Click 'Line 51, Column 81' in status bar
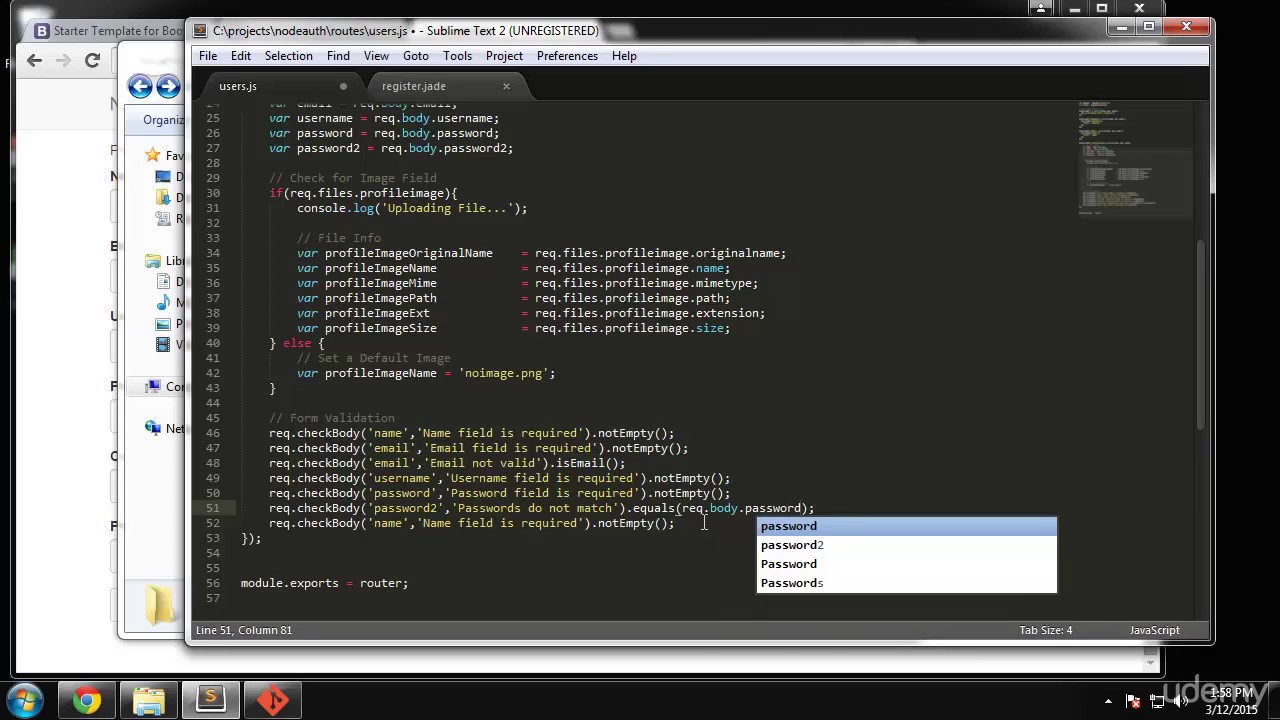Viewport: 1280px width, 720px height. [x=244, y=630]
